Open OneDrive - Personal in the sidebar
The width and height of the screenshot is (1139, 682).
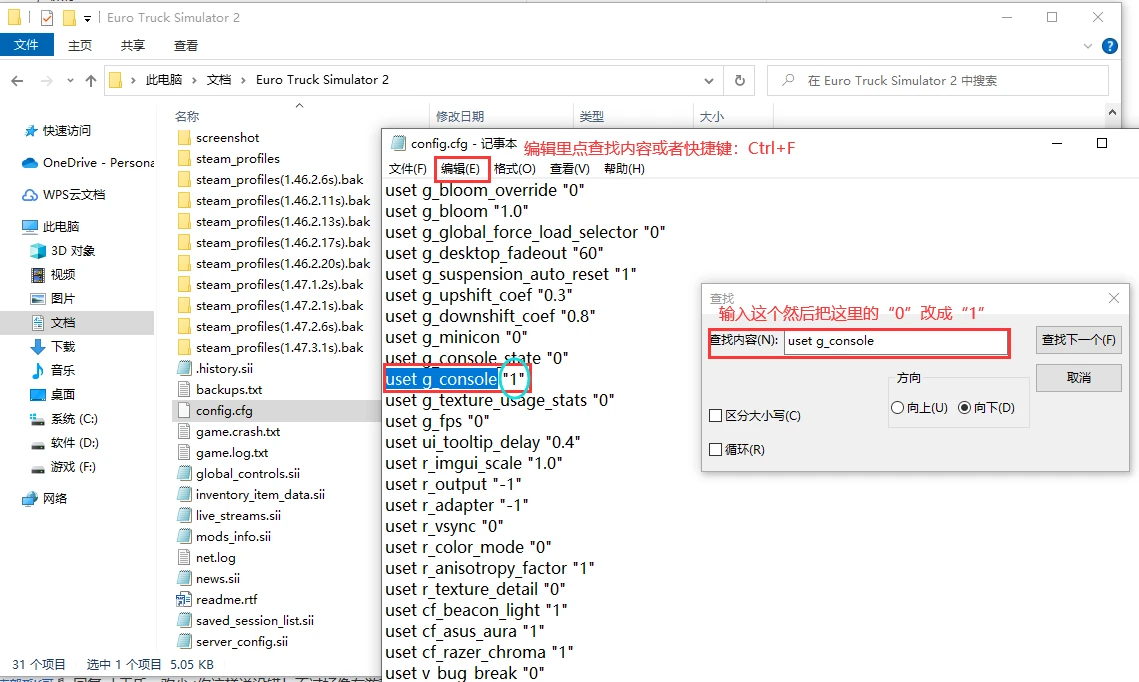point(89,163)
